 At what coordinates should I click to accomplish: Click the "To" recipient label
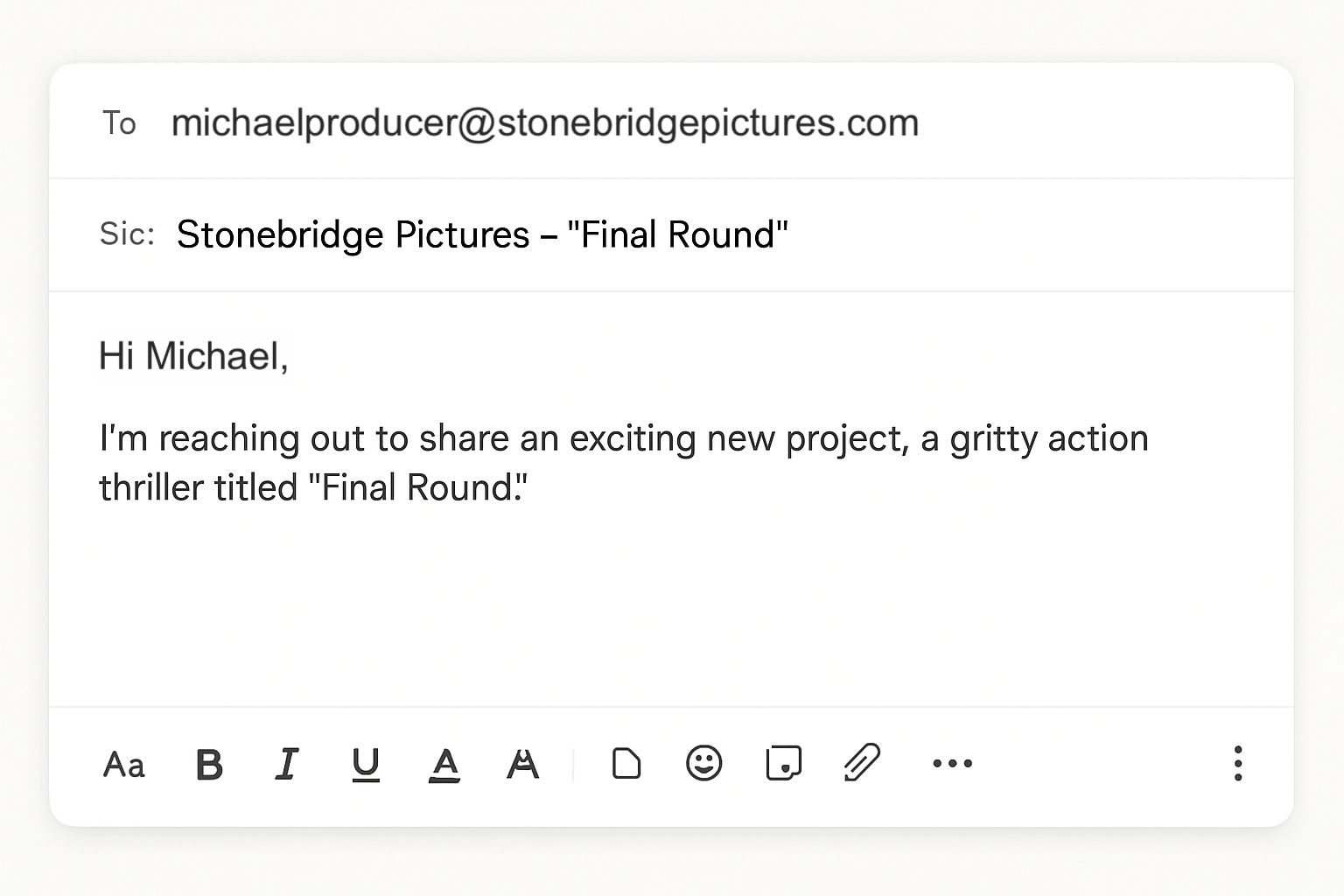pos(119,122)
